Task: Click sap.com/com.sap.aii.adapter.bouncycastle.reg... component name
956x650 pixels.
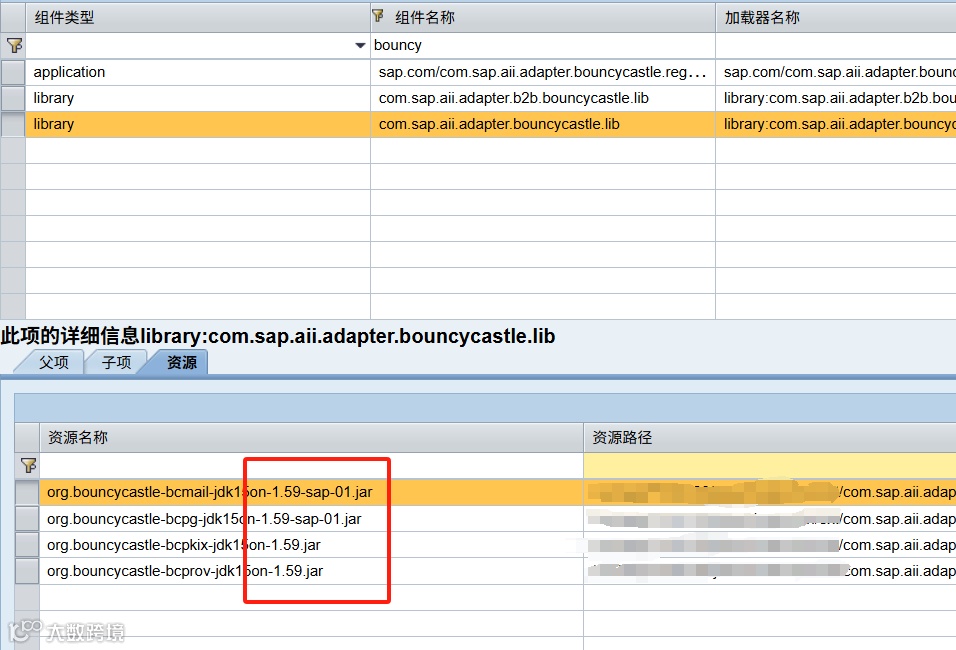Action: coord(543,72)
